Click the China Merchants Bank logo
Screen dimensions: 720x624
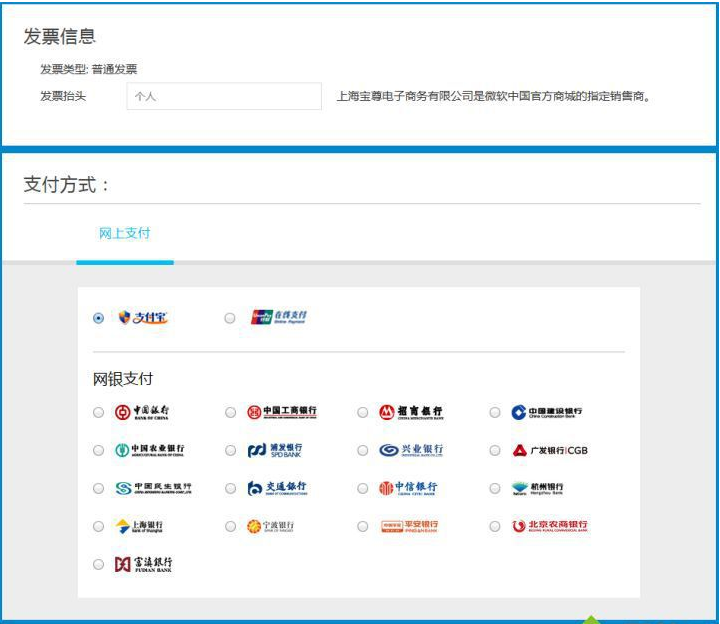[x=410, y=412]
